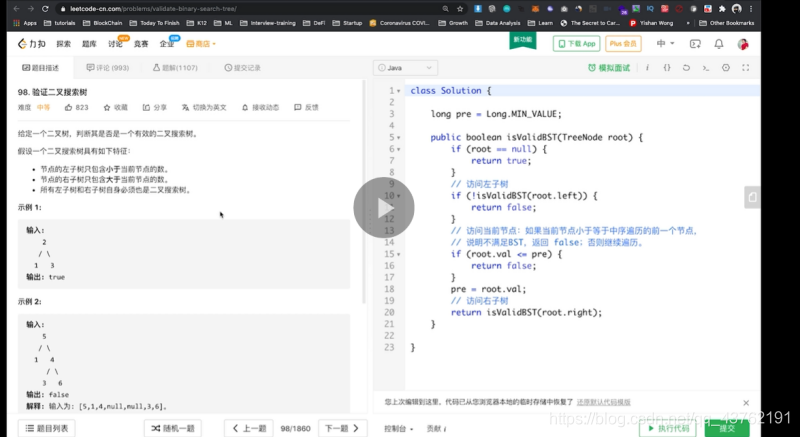
Task: Go to next problem with 下一题
Action: (342, 428)
